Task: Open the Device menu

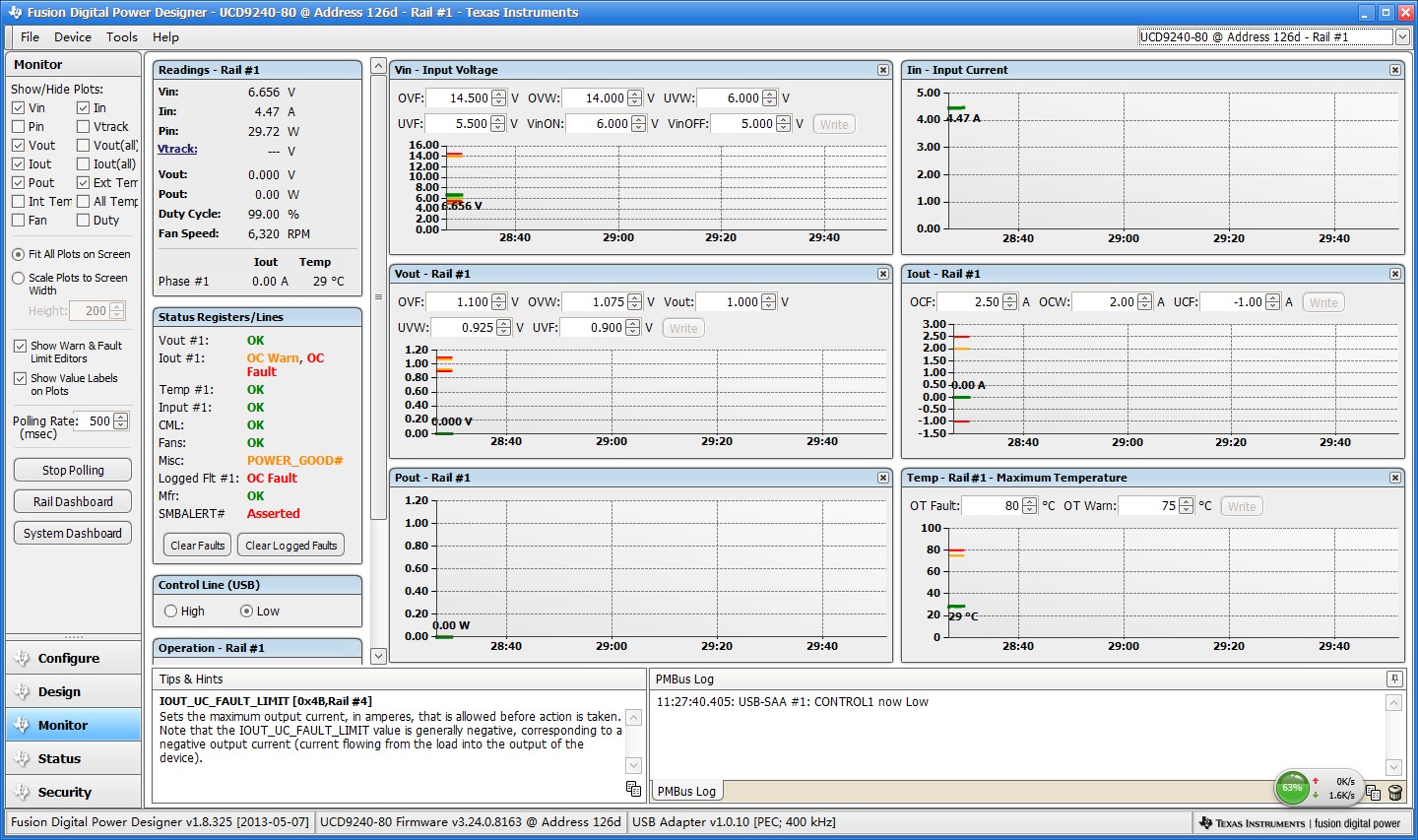Action: click(73, 37)
